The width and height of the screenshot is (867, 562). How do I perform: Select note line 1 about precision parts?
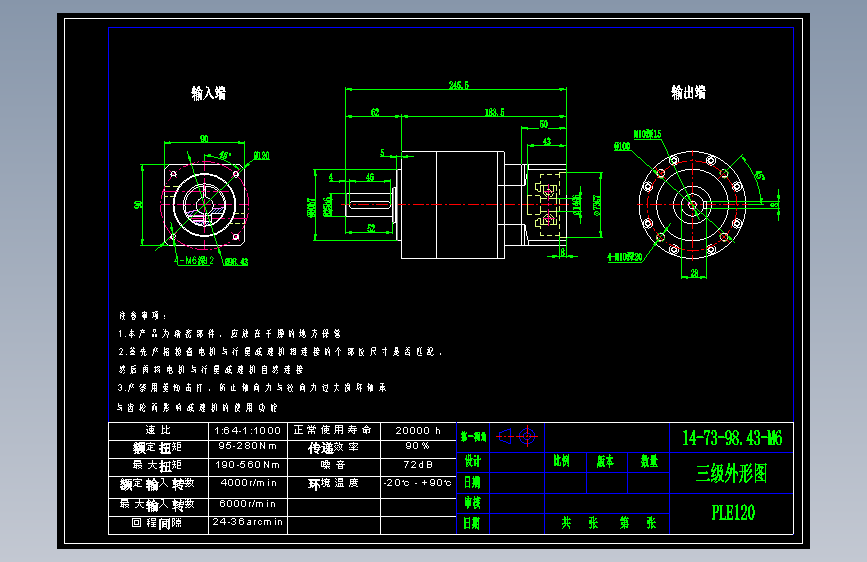pyautogui.click(x=229, y=334)
